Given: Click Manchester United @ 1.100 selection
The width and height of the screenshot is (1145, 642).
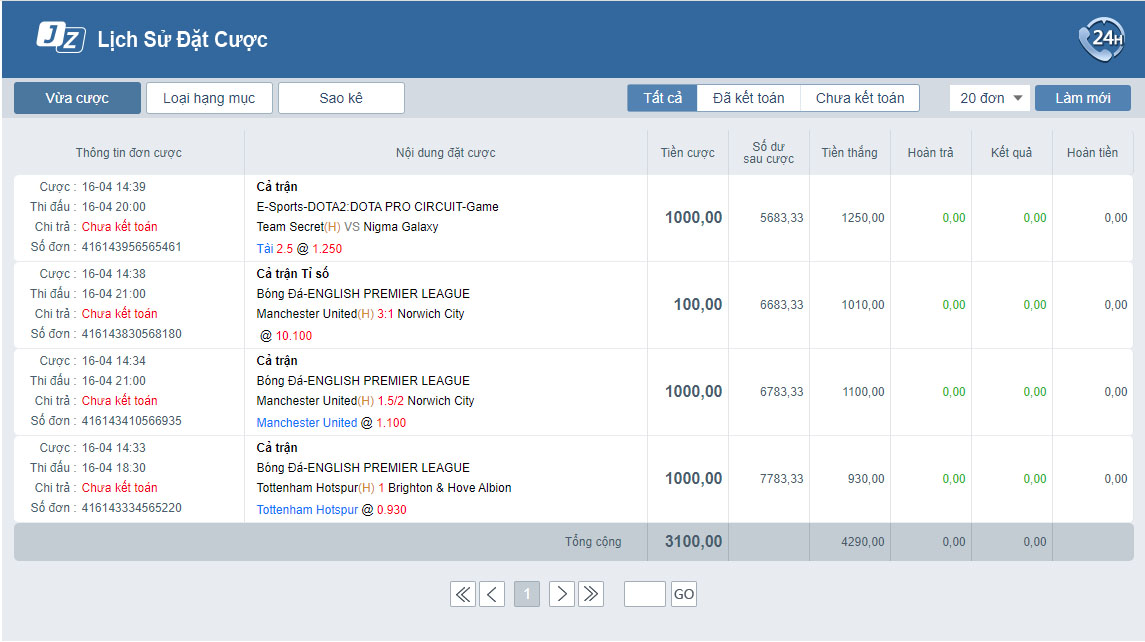Looking at the screenshot, I should (332, 423).
